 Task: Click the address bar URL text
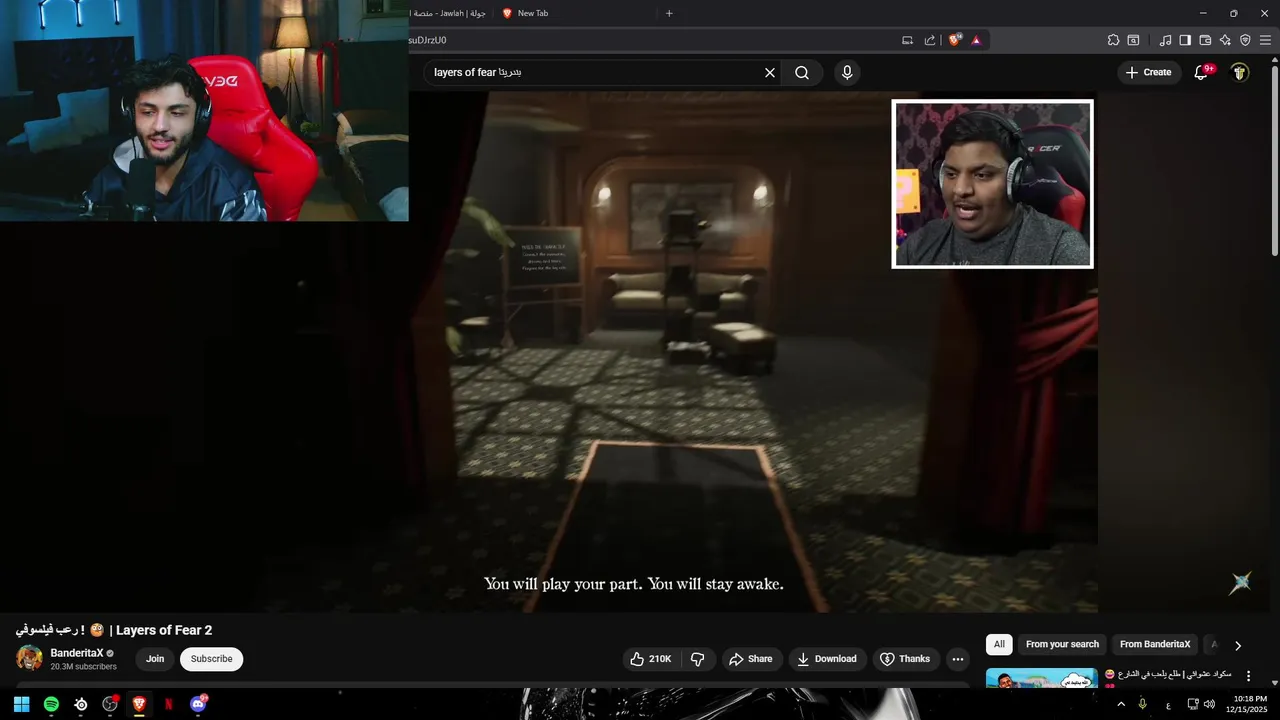point(427,40)
